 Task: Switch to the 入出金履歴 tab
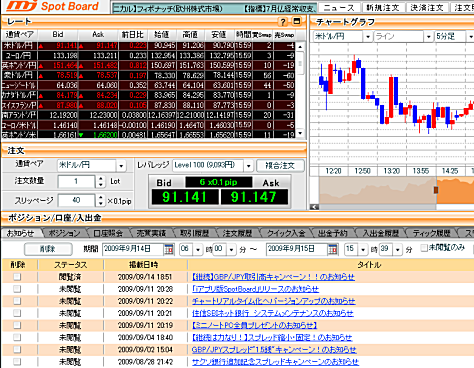380,233
